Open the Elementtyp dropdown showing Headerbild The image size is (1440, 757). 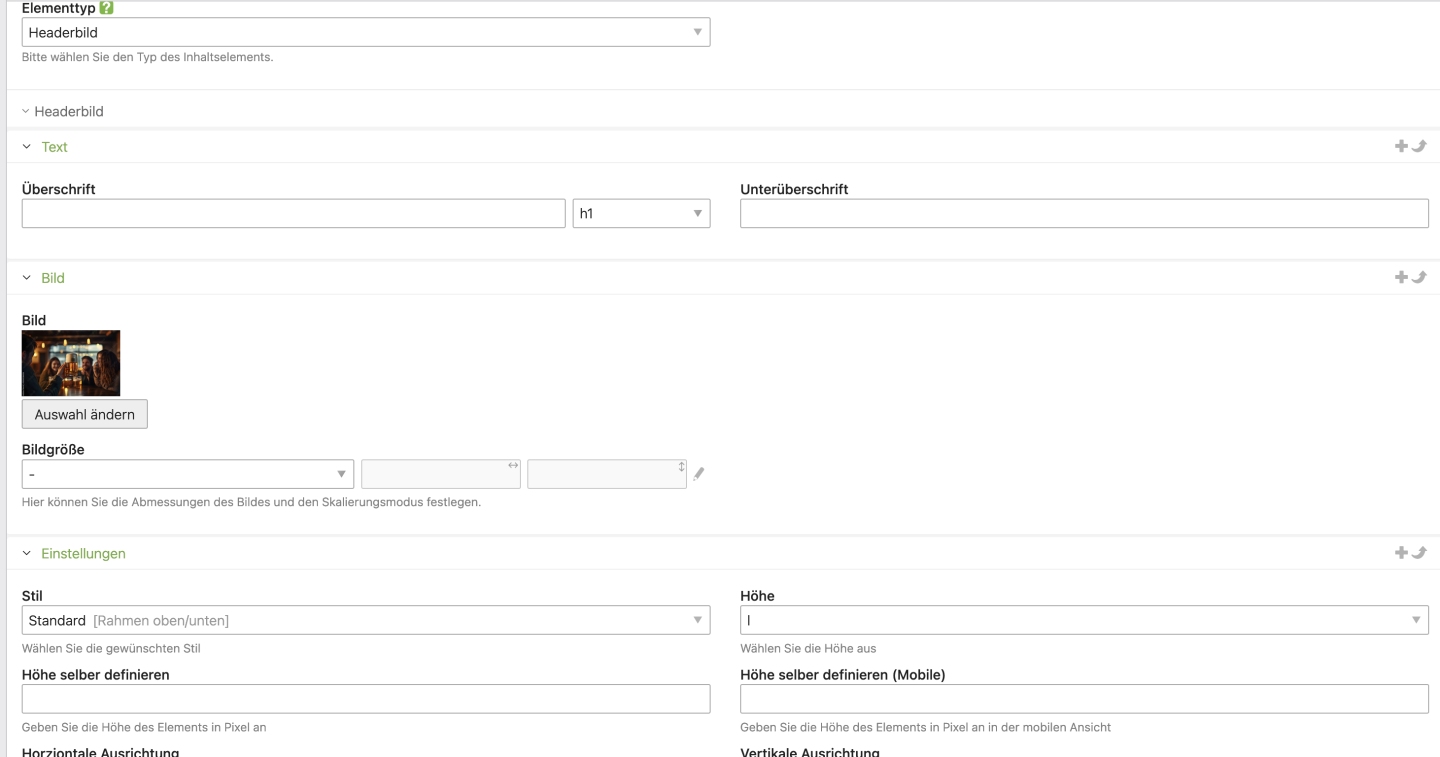coord(365,33)
